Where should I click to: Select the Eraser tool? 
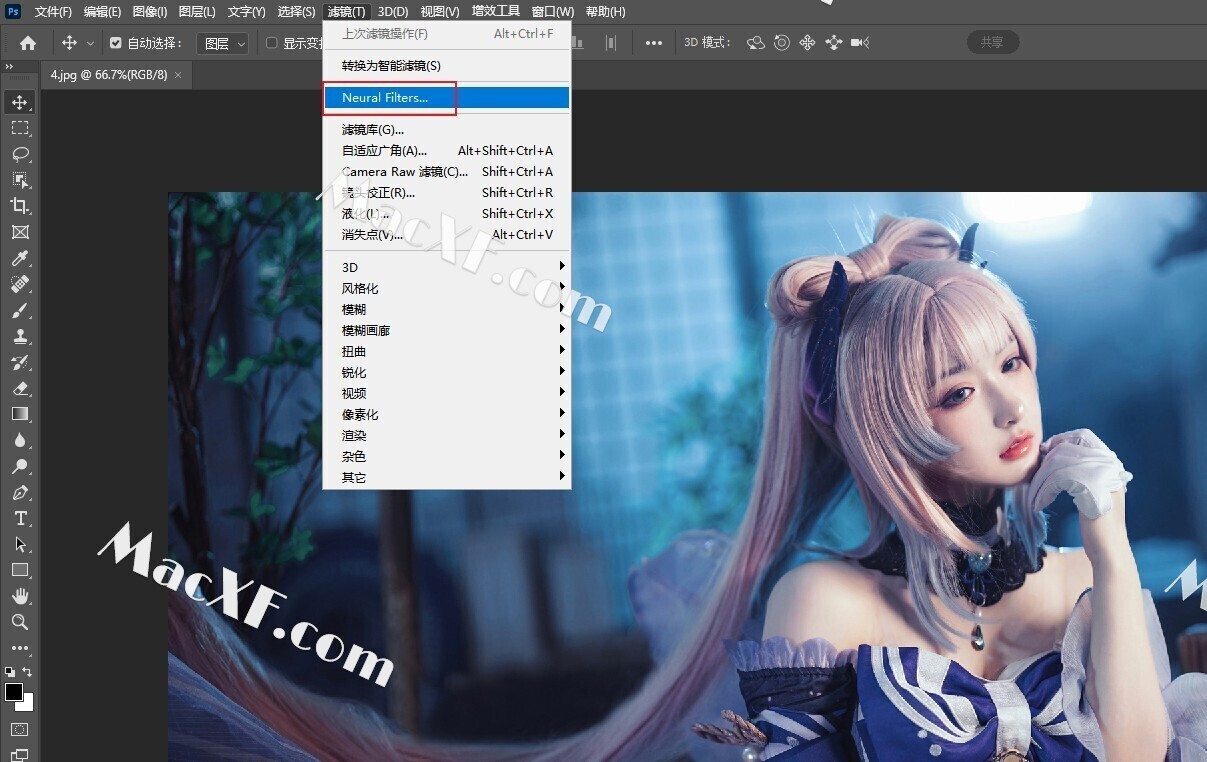[x=20, y=388]
